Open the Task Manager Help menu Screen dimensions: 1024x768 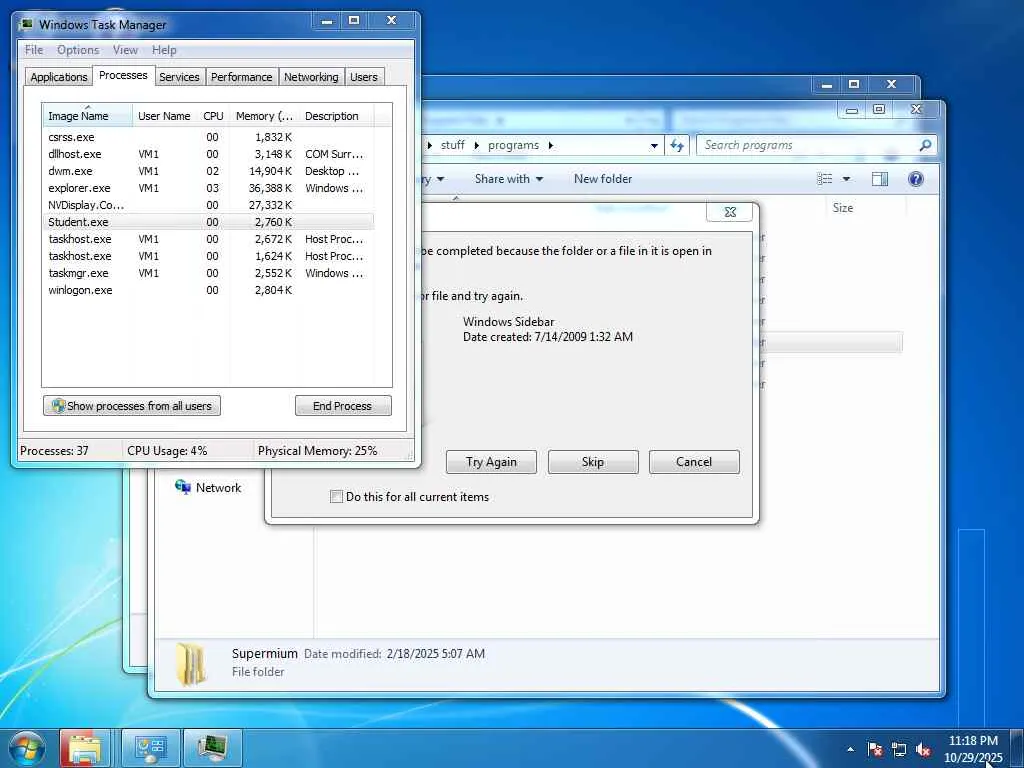(x=164, y=50)
